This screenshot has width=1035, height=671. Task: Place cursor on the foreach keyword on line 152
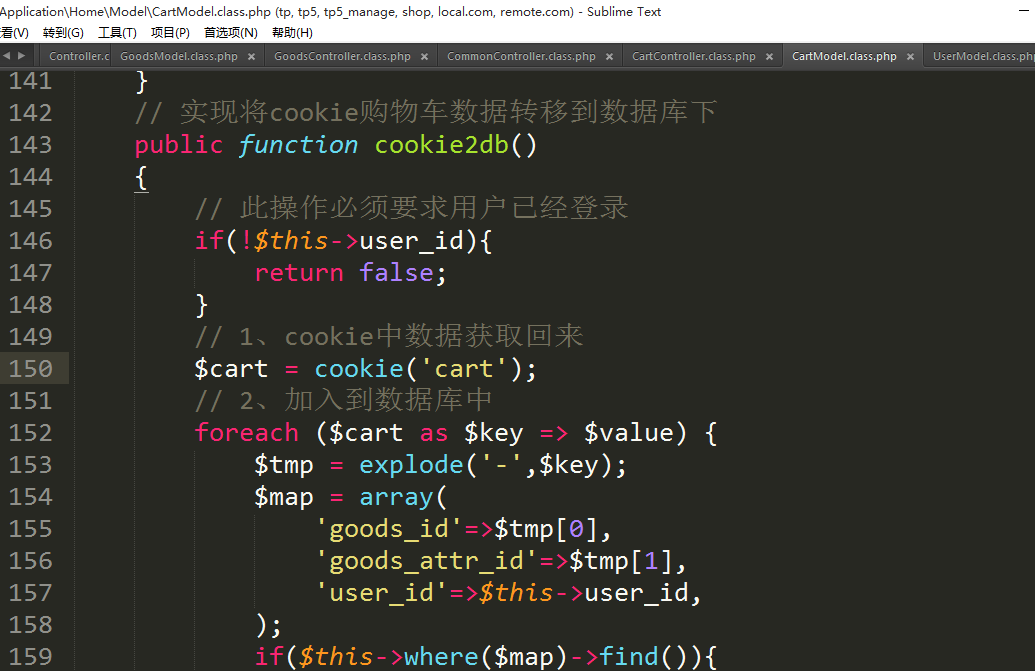(x=246, y=433)
